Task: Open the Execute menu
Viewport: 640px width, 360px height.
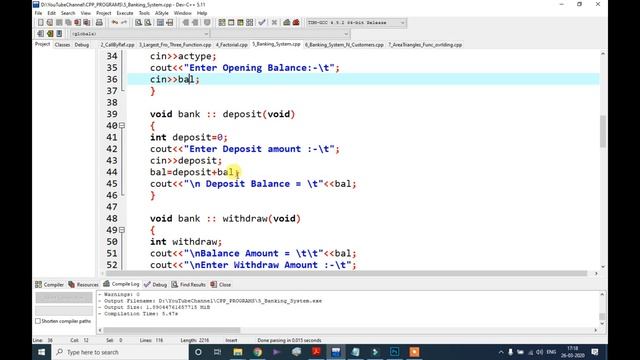Action: pyautogui.click(x=124, y=13)
